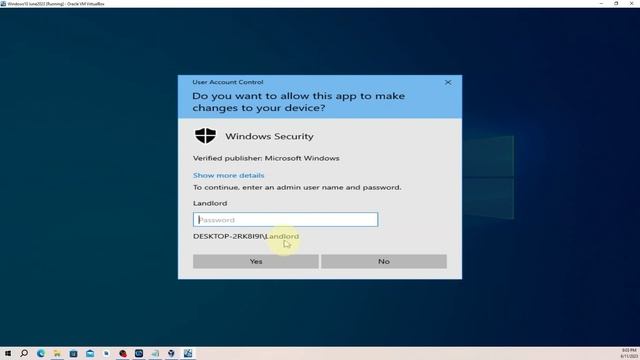Viewport: 640px width, 360px height.
Task: Open Microsoft Store from the taskbar
Action: [x=73, y=353]
